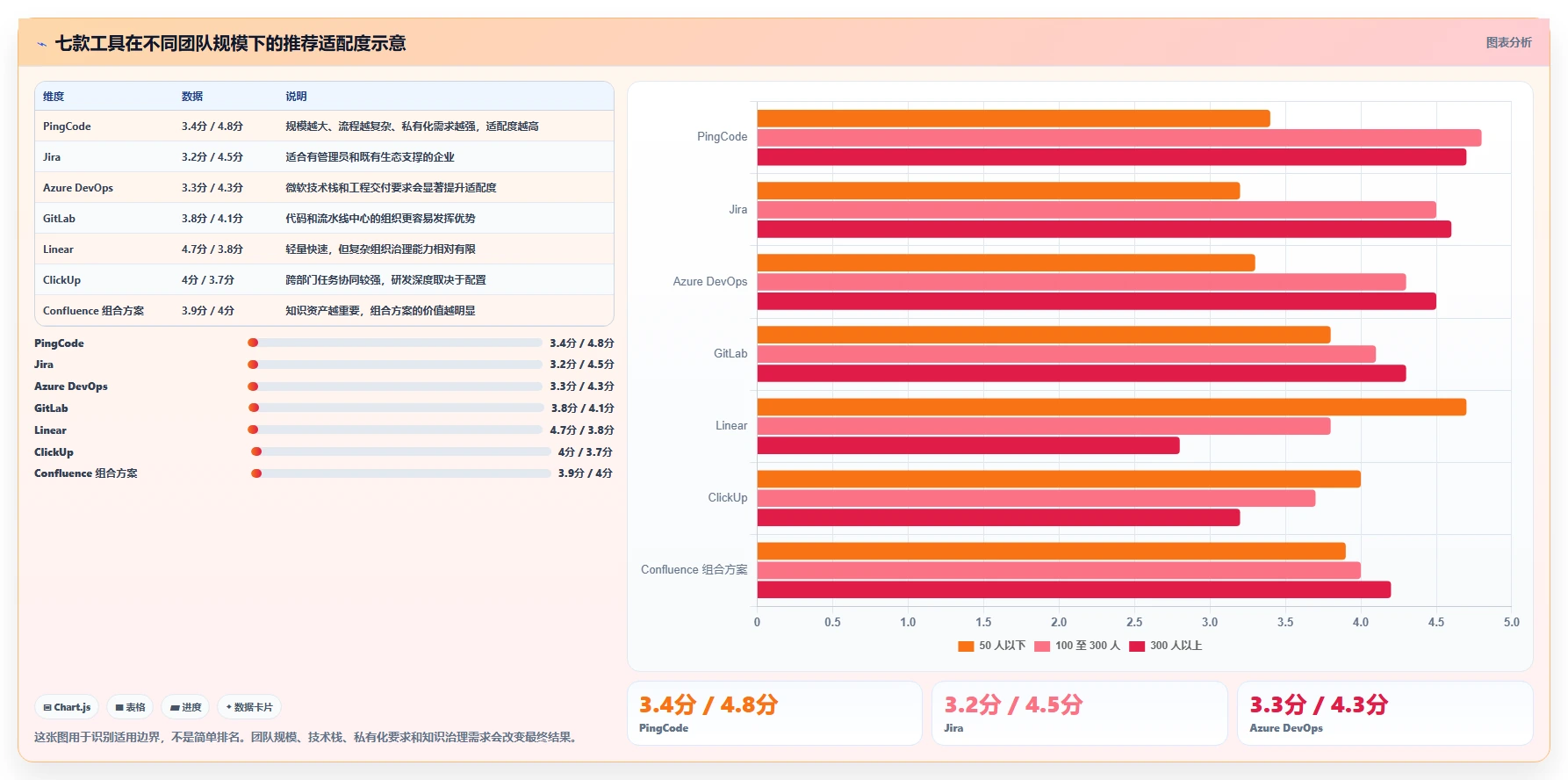Click the Azure DevOps progress bar
Viewport: 1568px width, 780px height.
click(x=395, y=386)
